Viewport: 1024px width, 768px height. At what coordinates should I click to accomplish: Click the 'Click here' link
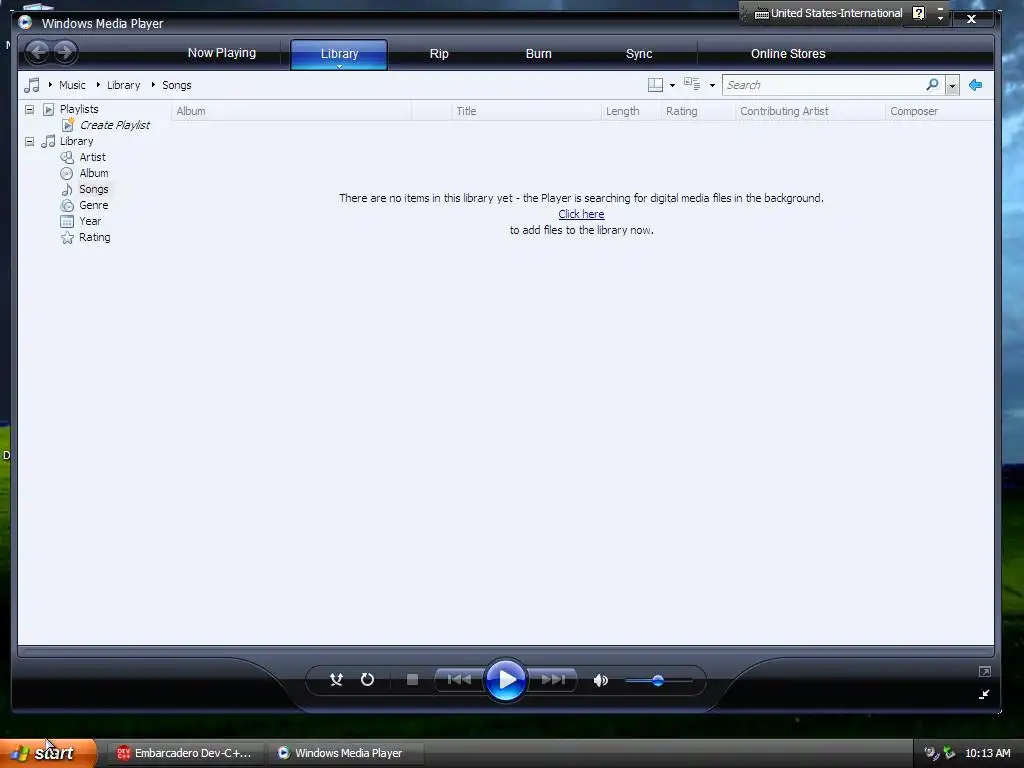point(581,214)
